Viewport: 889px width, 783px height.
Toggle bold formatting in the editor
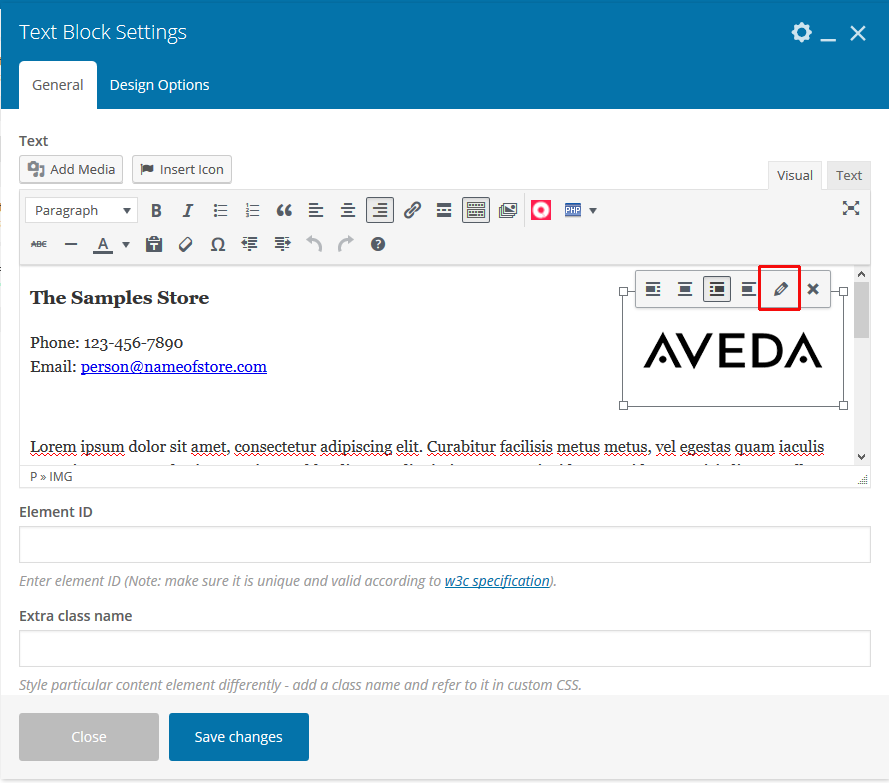point(156,210)
